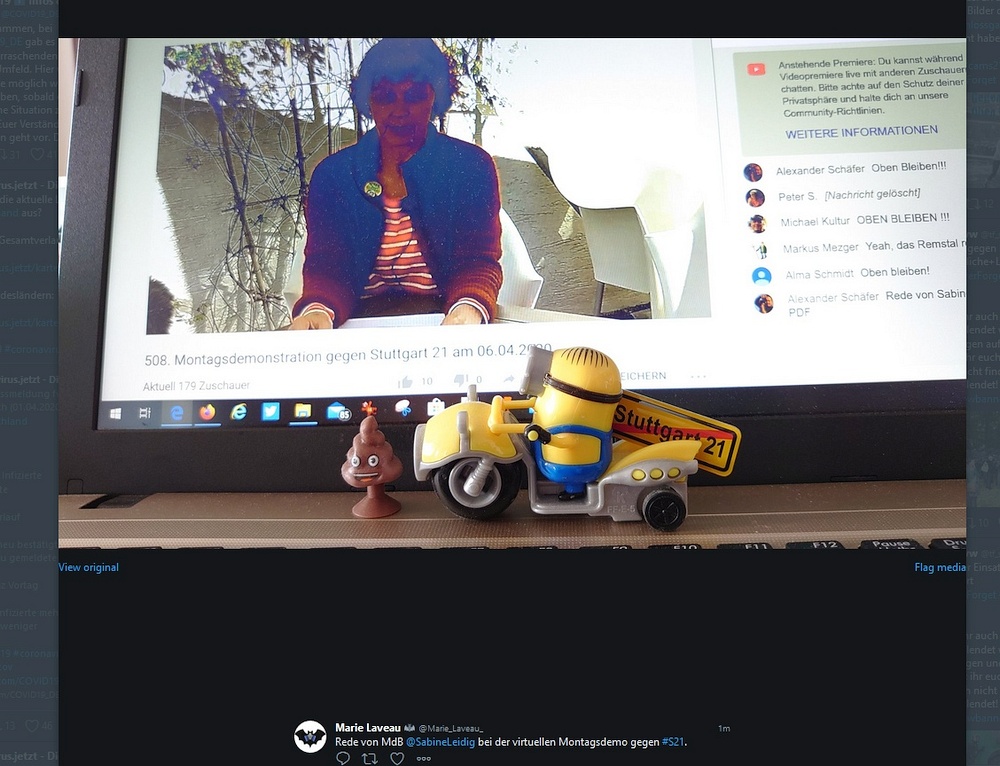Click the Firefox icon in the photographed taskbar
1000x766 pixels.
coord(207,411)
